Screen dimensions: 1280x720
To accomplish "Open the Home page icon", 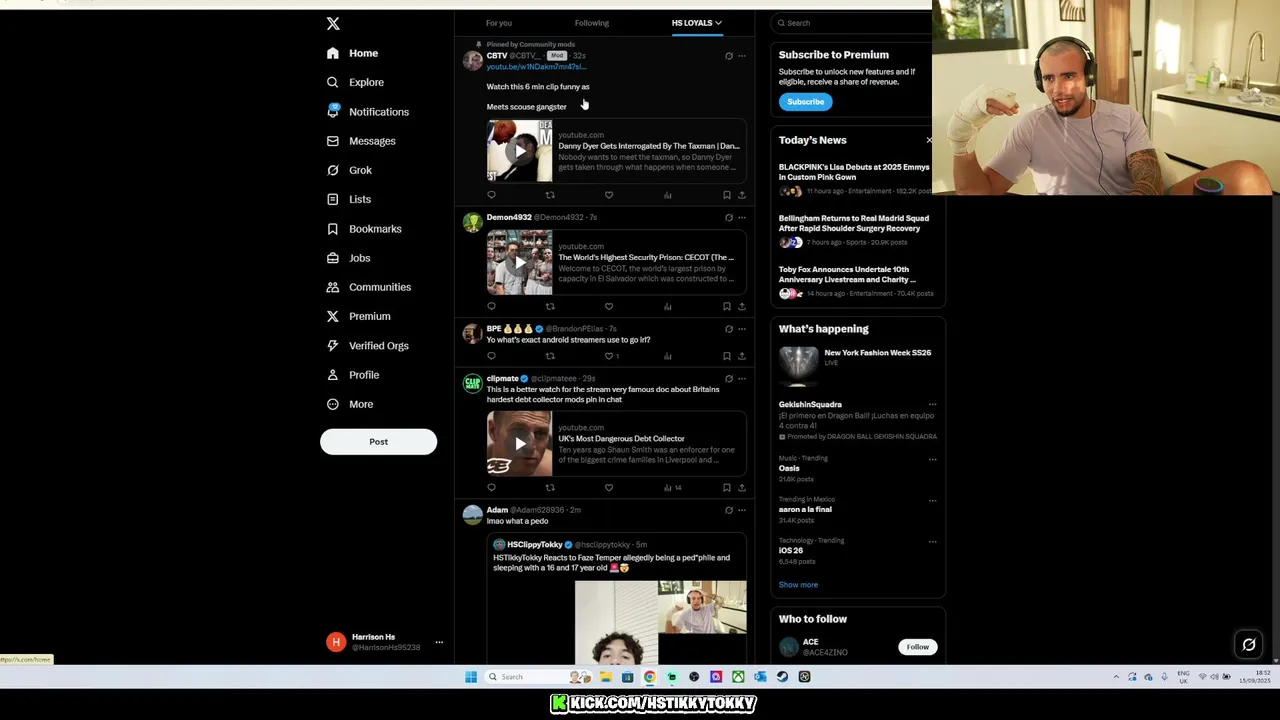I will click(333, 53).
